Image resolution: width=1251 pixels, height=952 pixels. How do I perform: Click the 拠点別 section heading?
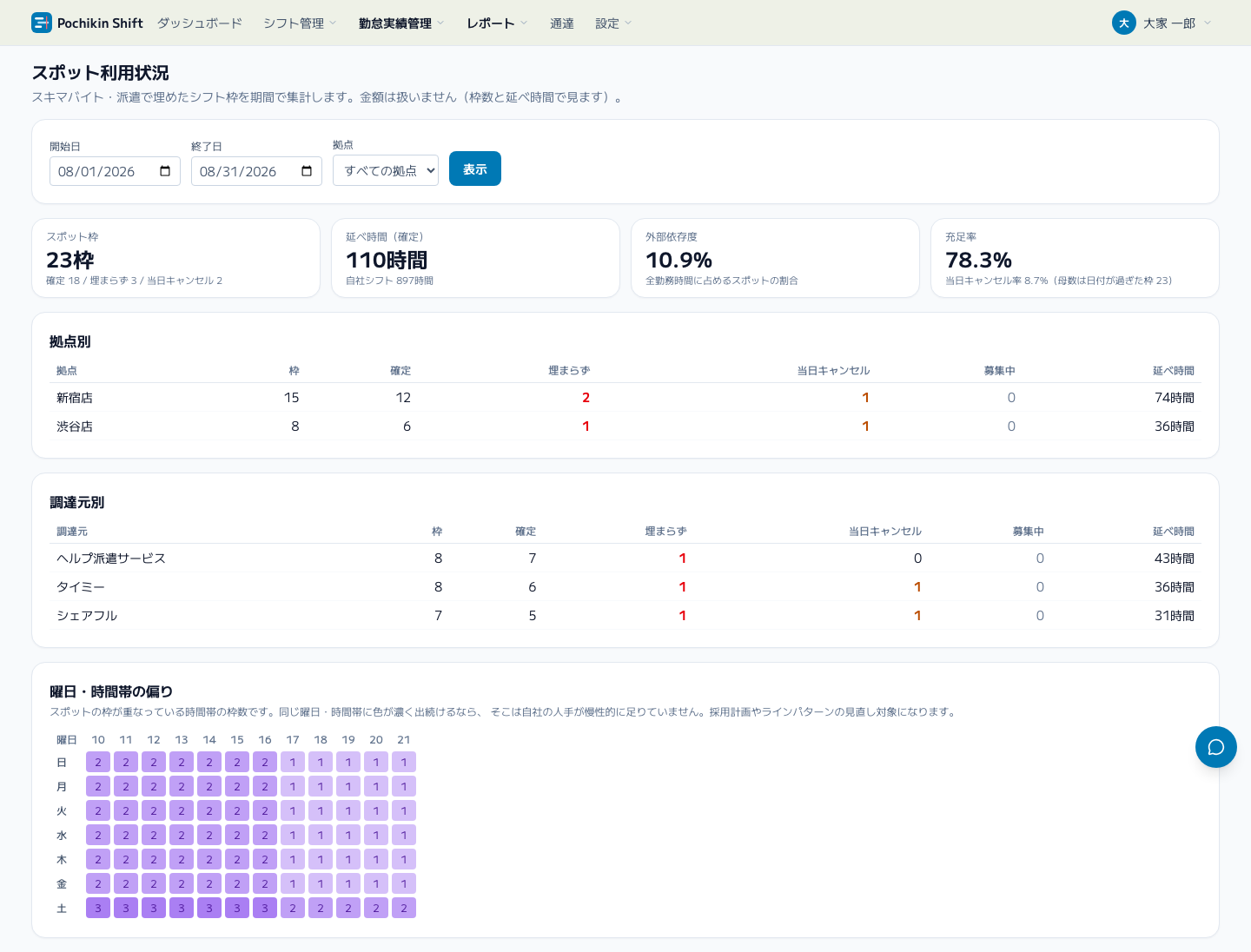(x=70, y=341)
